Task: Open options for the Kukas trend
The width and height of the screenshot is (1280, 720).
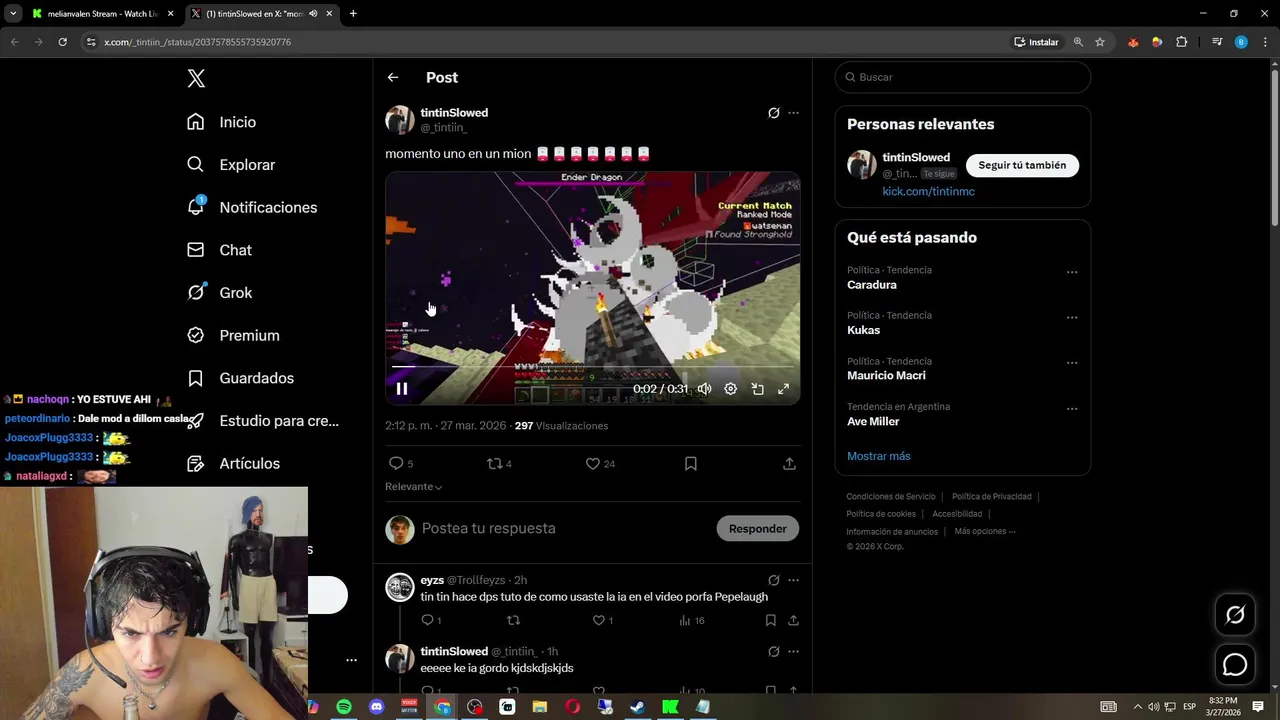Action: tap(1072, 318)
